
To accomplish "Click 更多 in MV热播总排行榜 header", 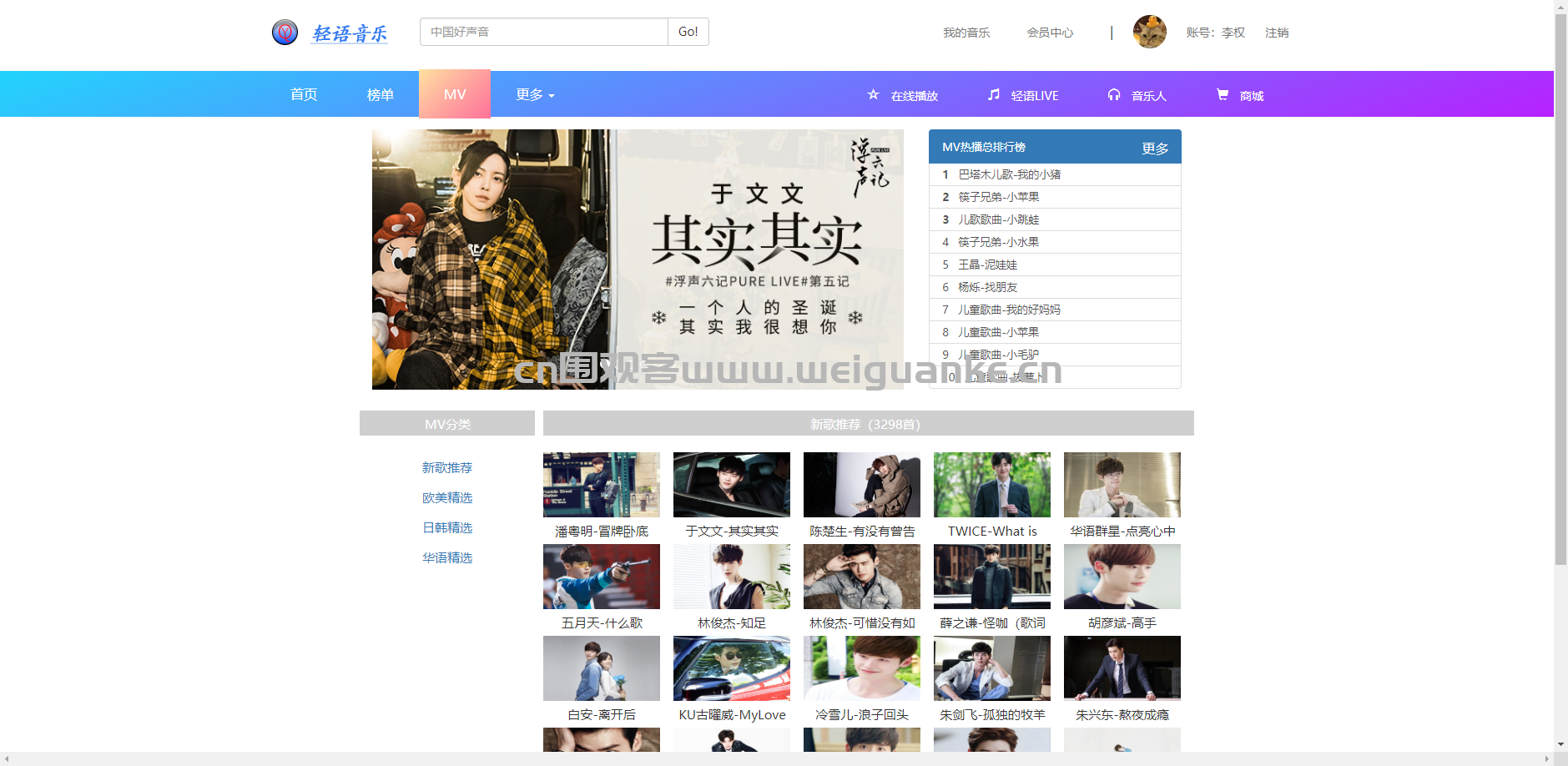I will tap(1155, 149).
